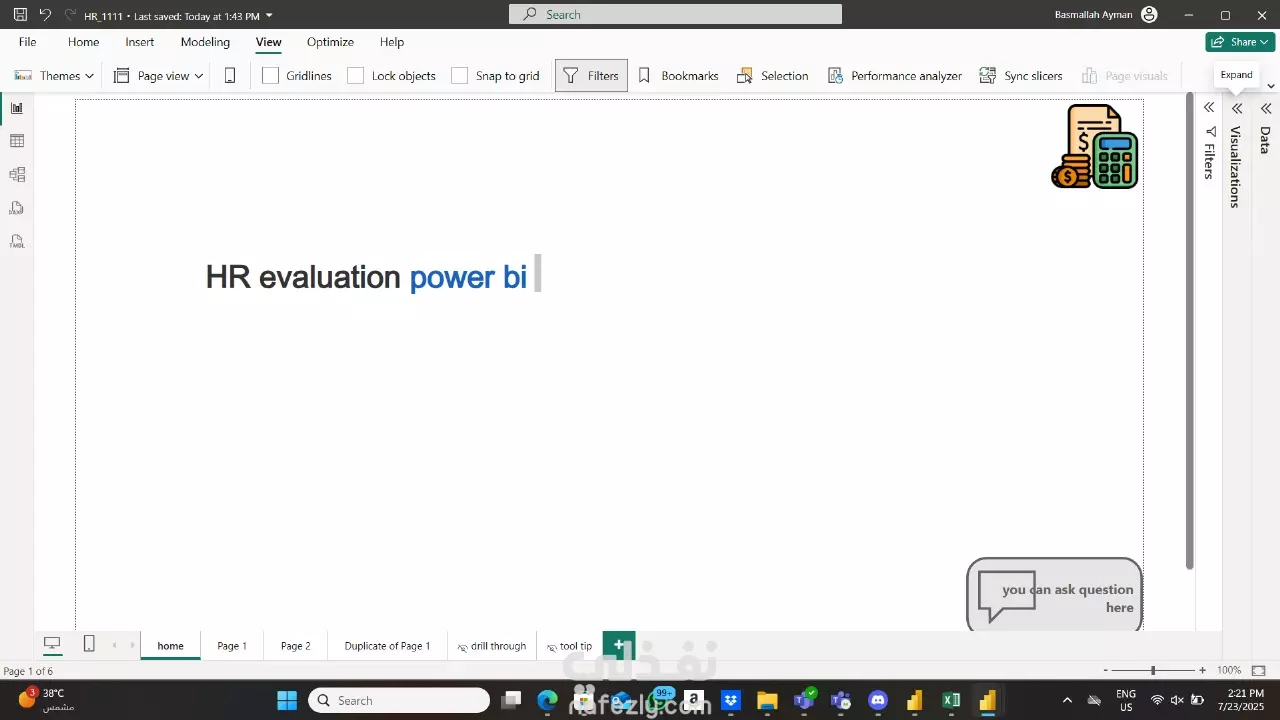Screen dimensions: 1280x720
Task: Show hidden icons in the system tray
Action: [1067, 700]
